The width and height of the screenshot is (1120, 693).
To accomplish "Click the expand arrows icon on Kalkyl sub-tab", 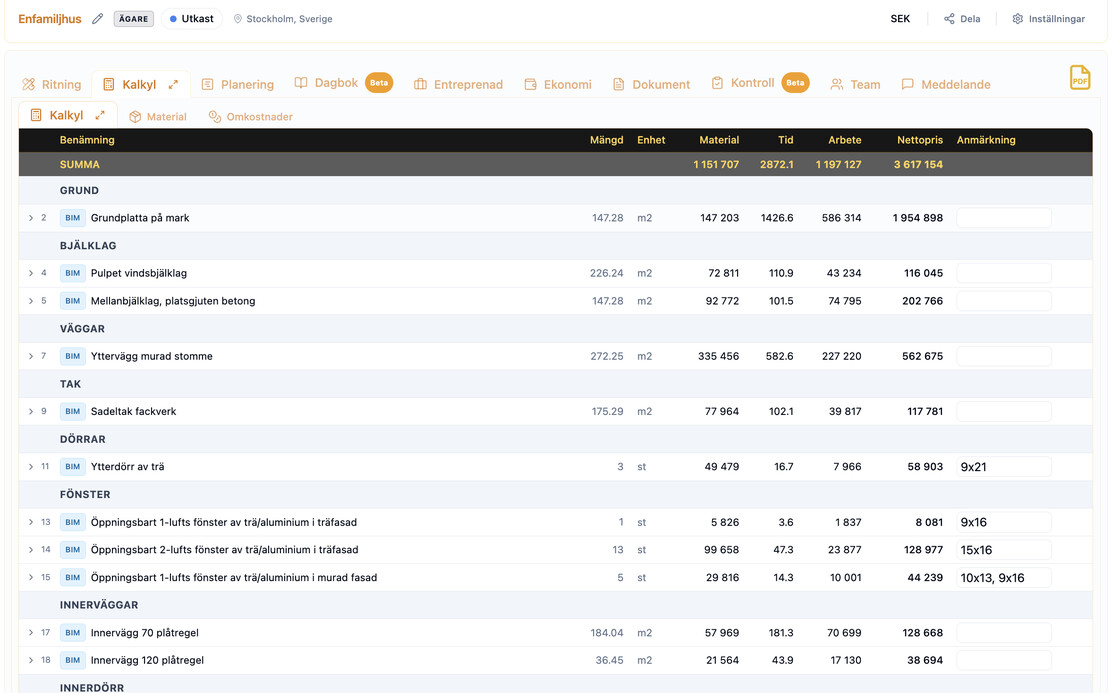I will point(100,115).
